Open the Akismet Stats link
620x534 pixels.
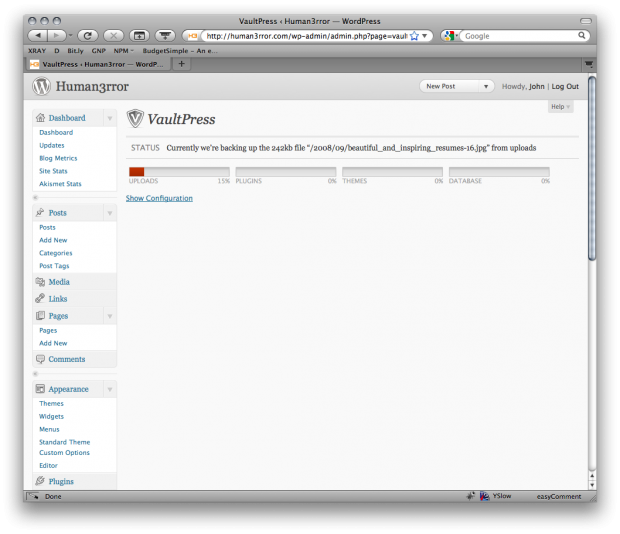[x=60, y=184]
